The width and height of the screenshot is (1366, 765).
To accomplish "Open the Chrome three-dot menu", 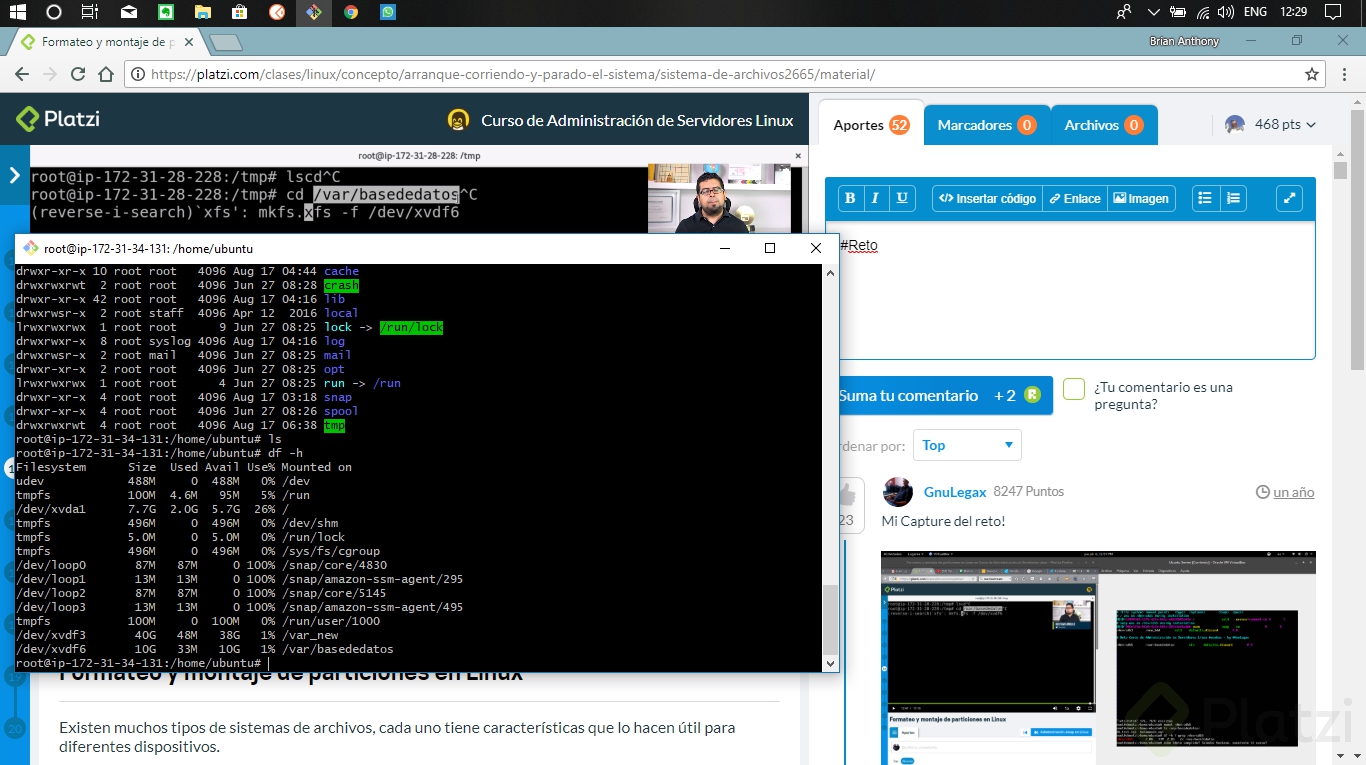I will pyautogui.click(x=1343, y=74).
